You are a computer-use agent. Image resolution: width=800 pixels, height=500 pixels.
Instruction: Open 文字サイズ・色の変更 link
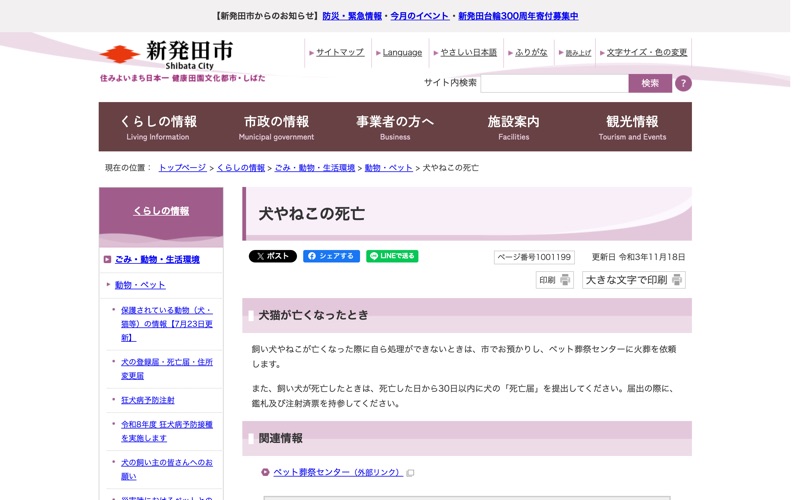pos(647,52)
